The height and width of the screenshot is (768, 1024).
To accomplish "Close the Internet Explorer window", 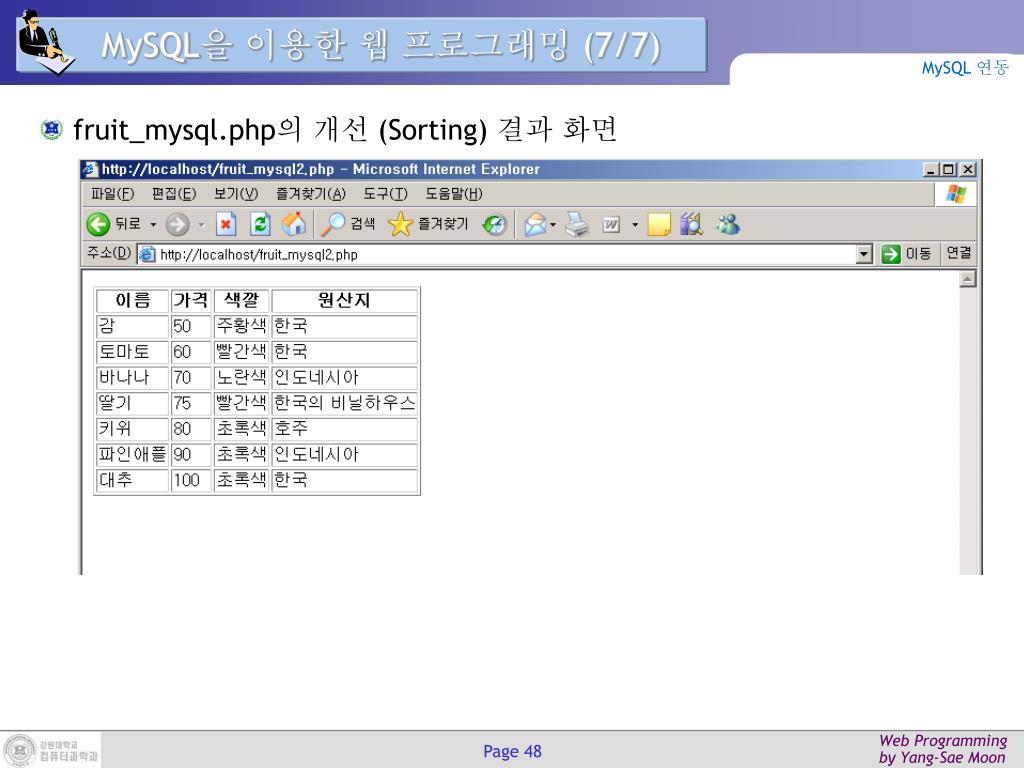I will (x=968, y=169).
